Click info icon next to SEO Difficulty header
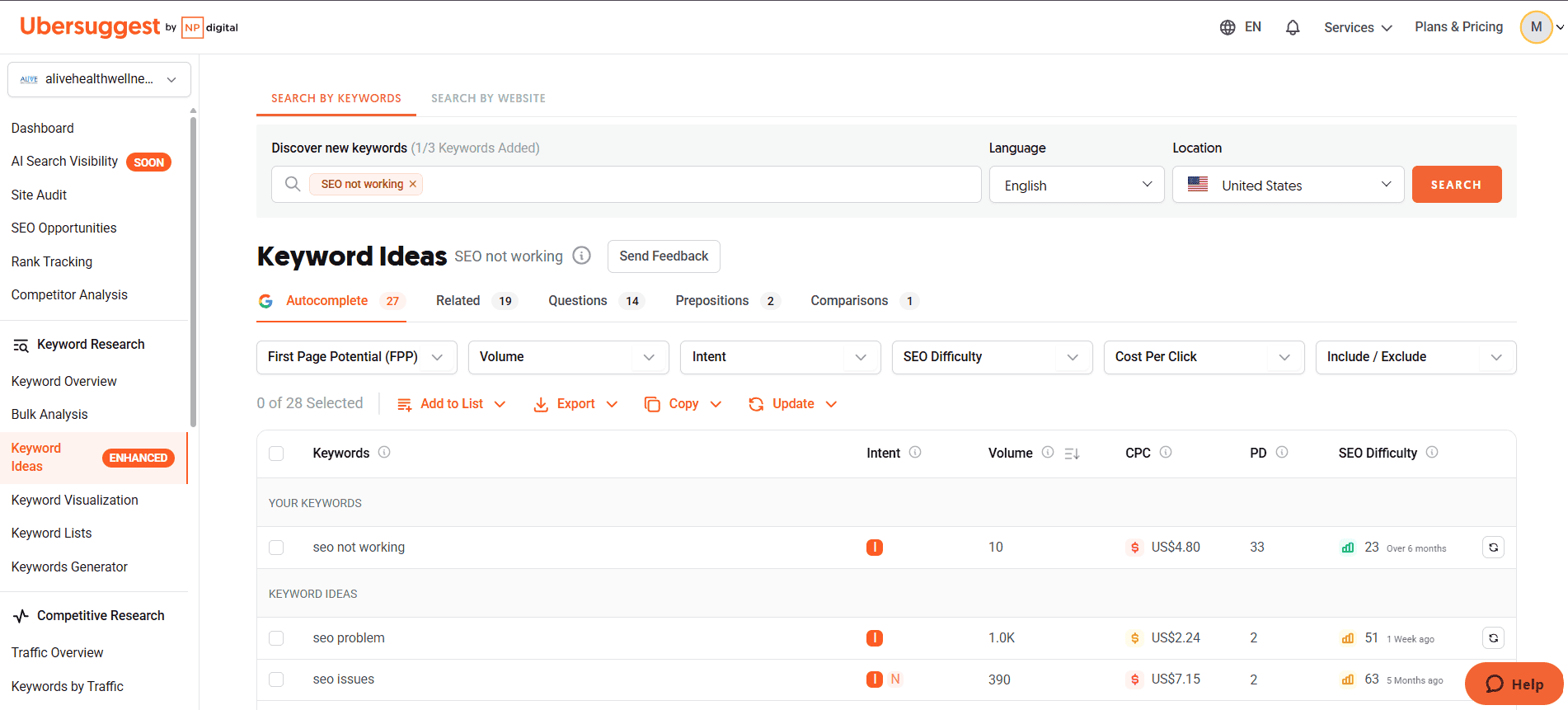1568x710 pixels. click(x=1432, y=452)
